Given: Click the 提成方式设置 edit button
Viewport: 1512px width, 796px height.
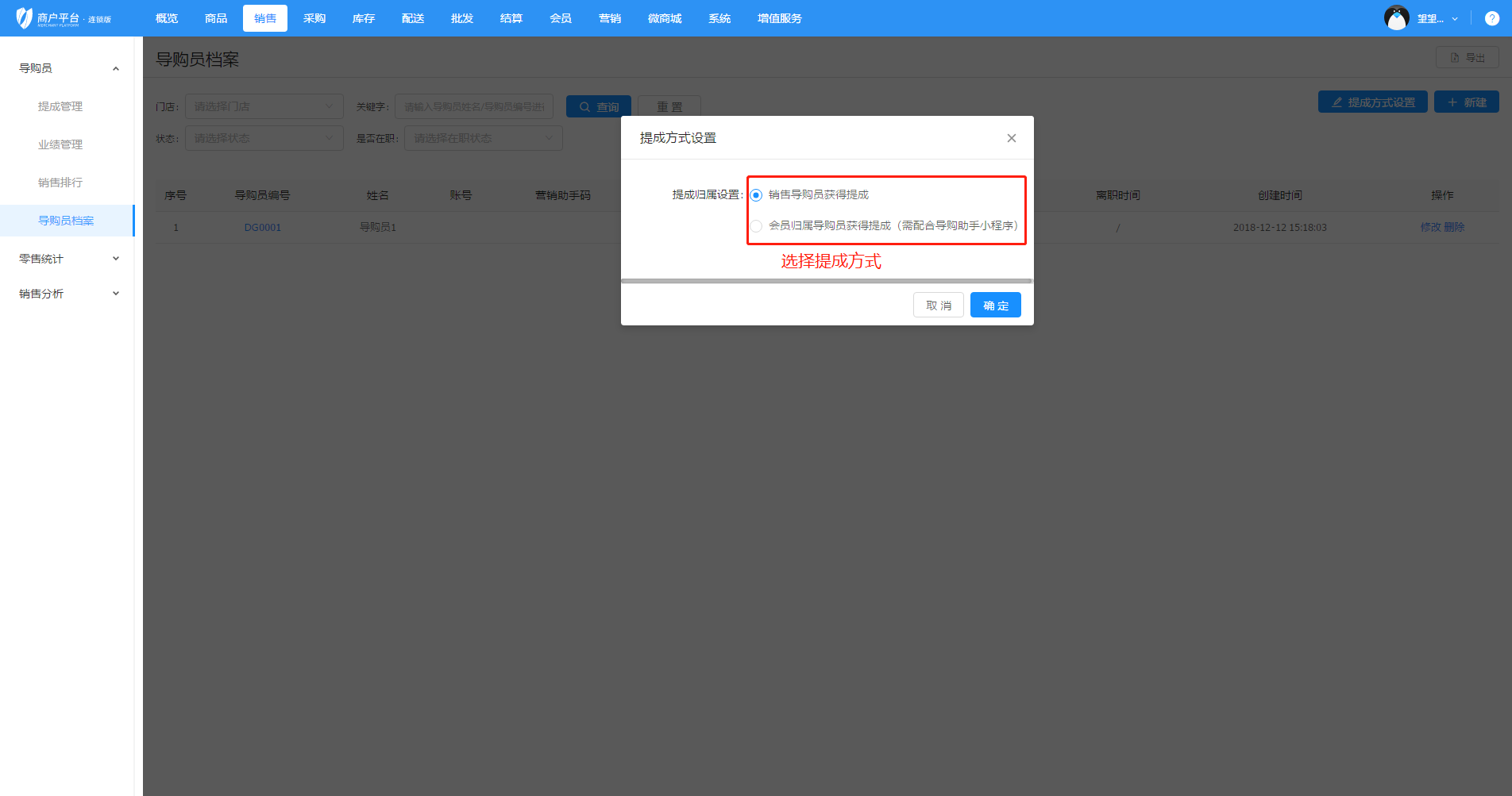Looking at the screenshot, I should click(x=1372, y=102).
